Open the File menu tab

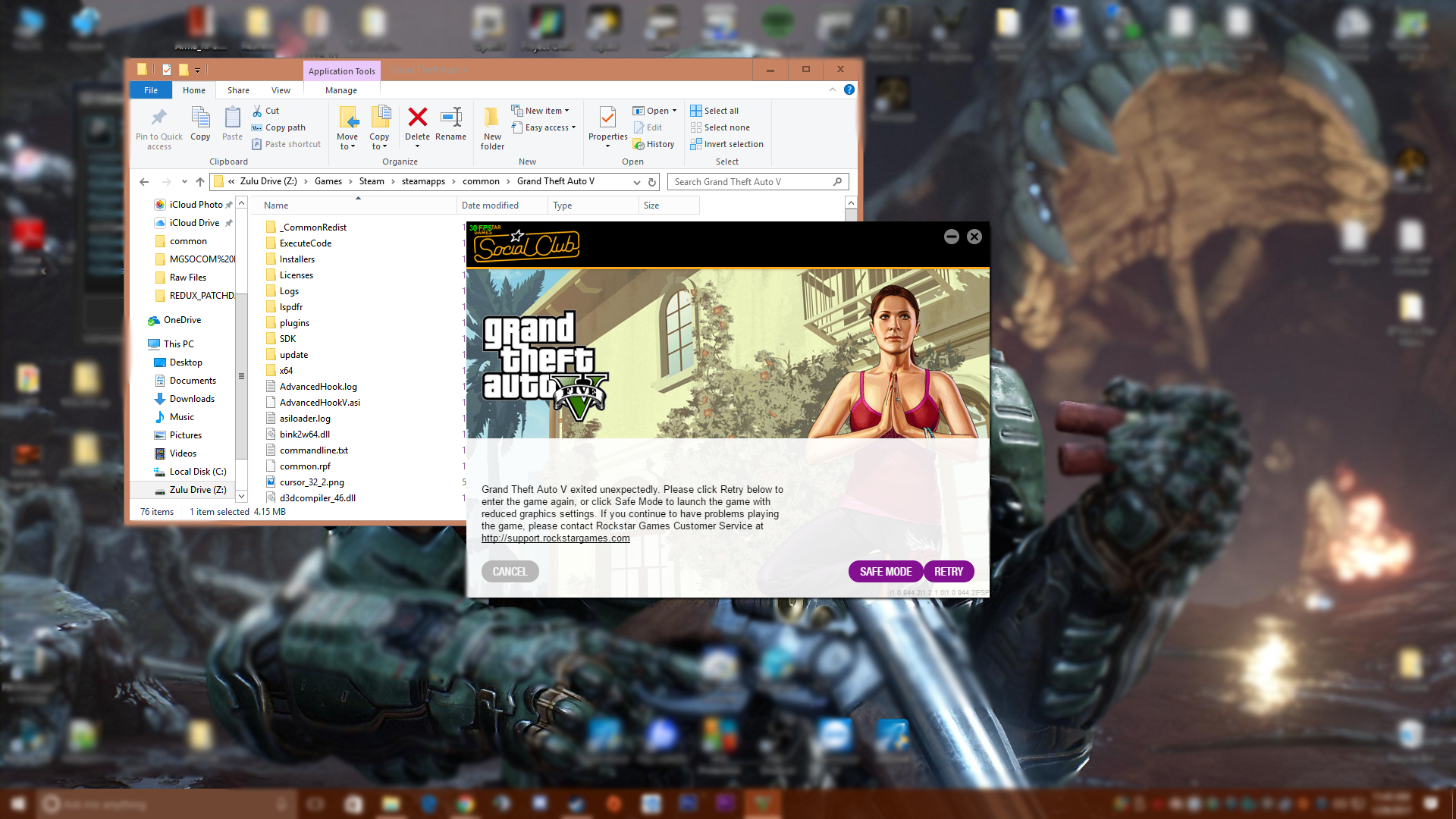pos(151,90)
